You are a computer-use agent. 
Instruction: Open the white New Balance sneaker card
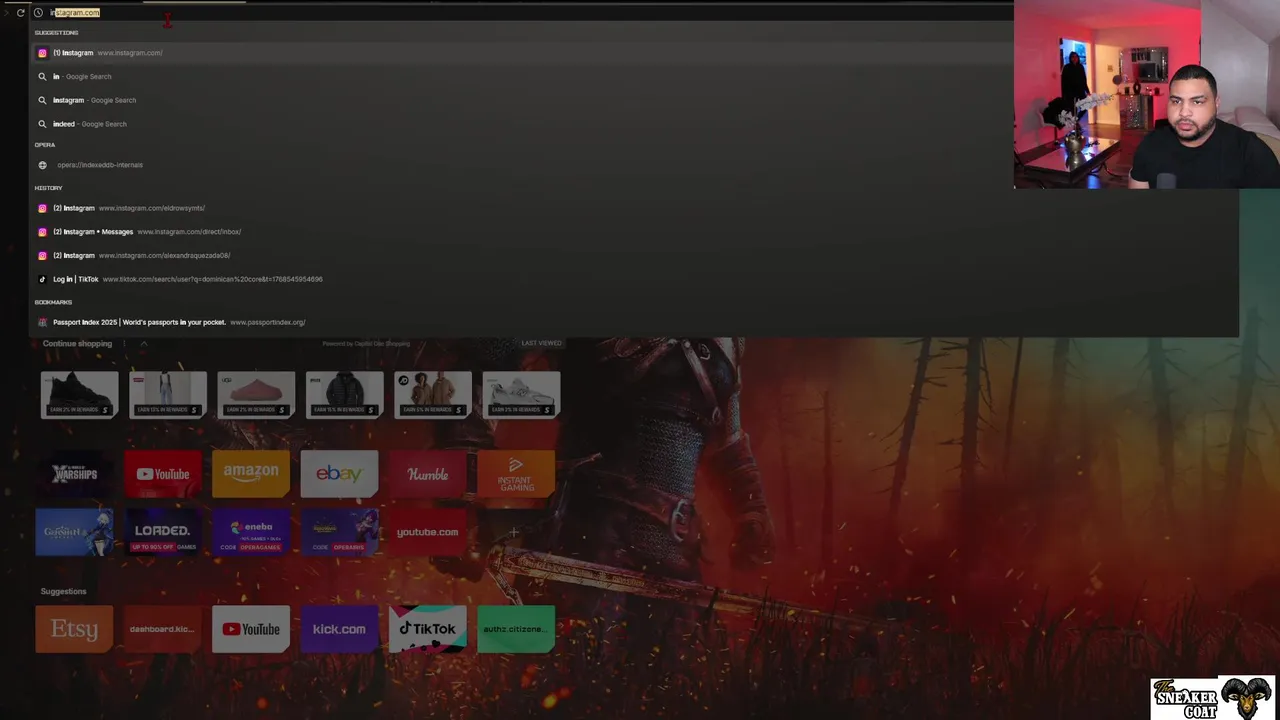[x=521, y=394]
